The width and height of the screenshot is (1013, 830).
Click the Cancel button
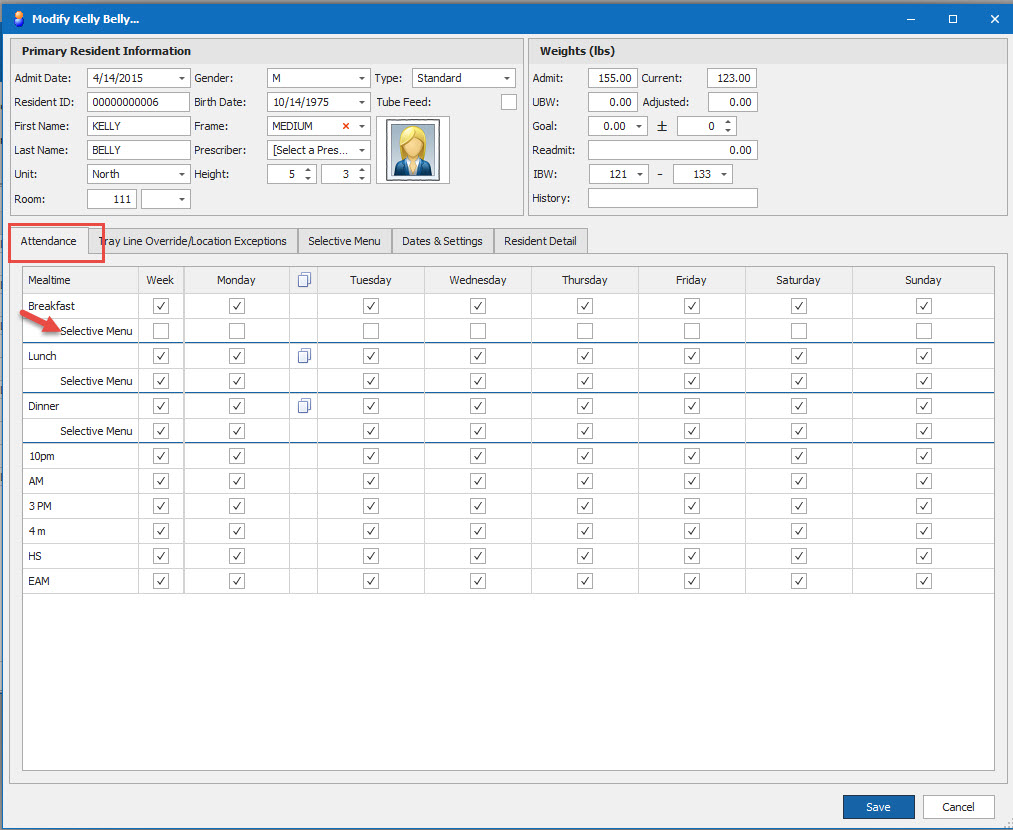tap(958, 807)
